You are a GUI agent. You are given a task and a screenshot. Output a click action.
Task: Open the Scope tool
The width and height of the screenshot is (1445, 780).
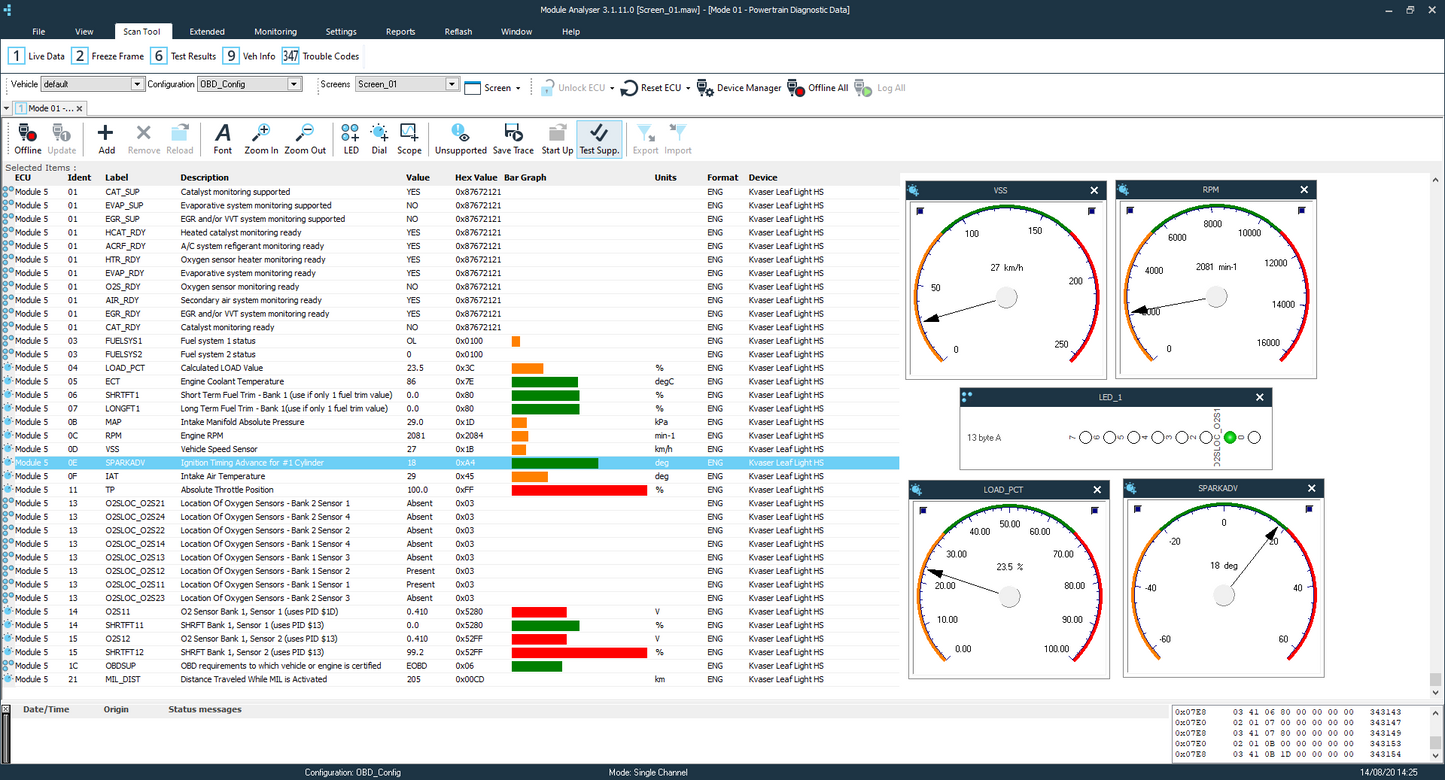pyautogui.click(x=409, y=138)
